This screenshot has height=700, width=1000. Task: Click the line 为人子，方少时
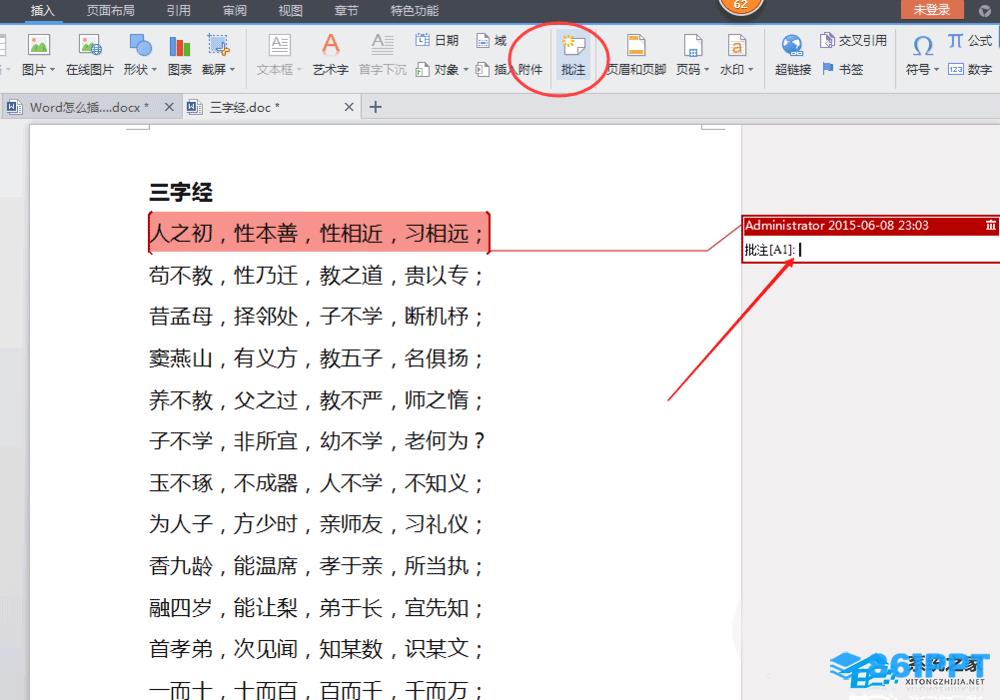[316, 524]
